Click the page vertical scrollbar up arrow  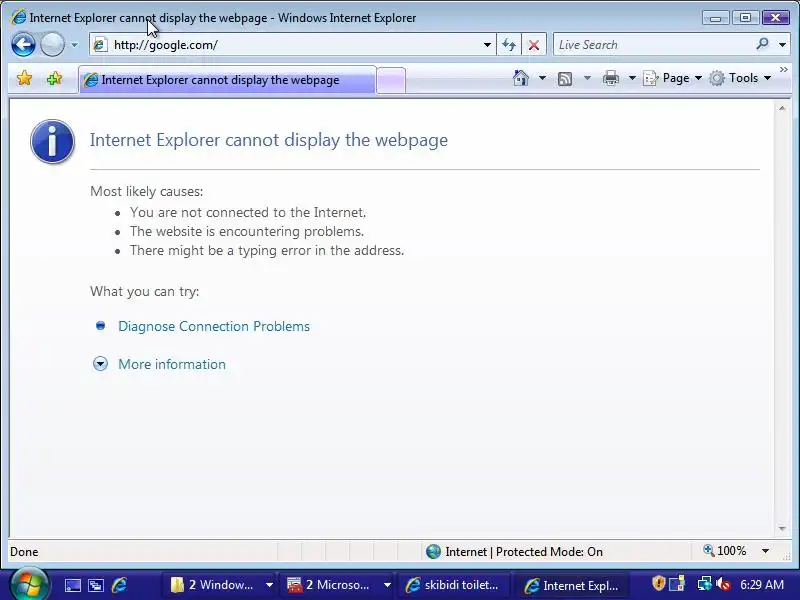[782, 109]
